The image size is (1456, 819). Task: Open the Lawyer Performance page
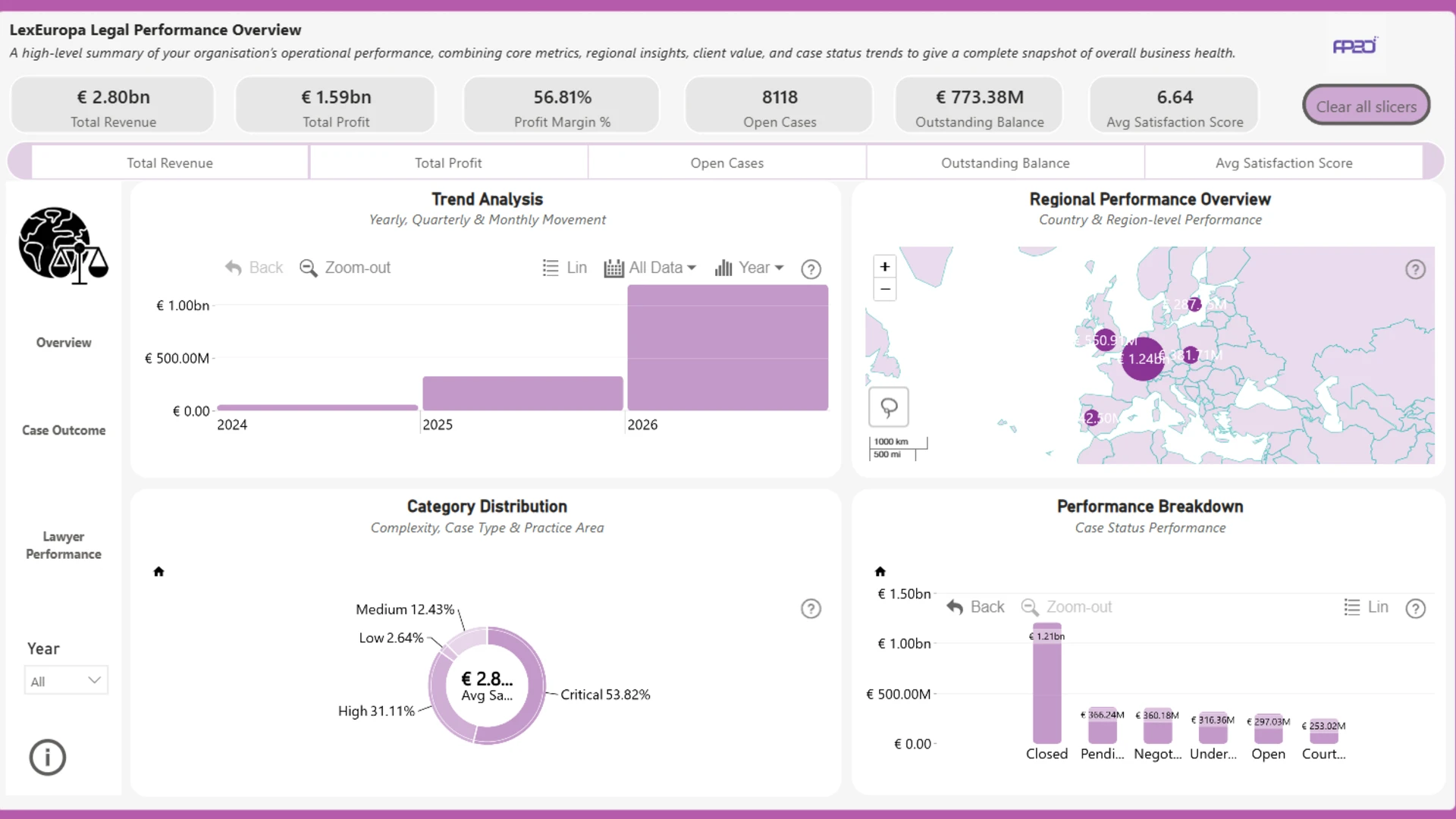click(64, 545)
